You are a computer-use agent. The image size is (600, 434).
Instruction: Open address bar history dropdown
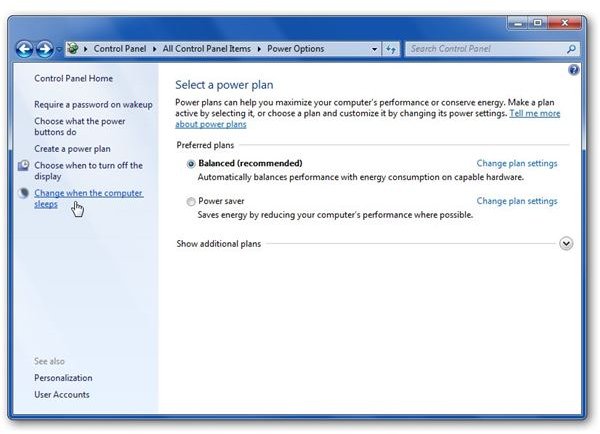(x=374, y=49)
